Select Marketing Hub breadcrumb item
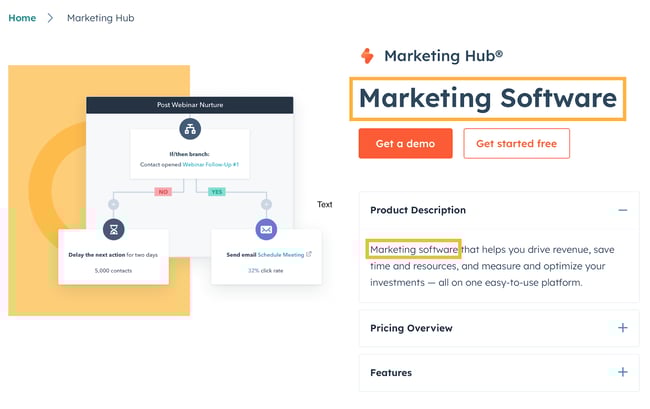Viewport: 650px width, 409px height. pos(100,18)
